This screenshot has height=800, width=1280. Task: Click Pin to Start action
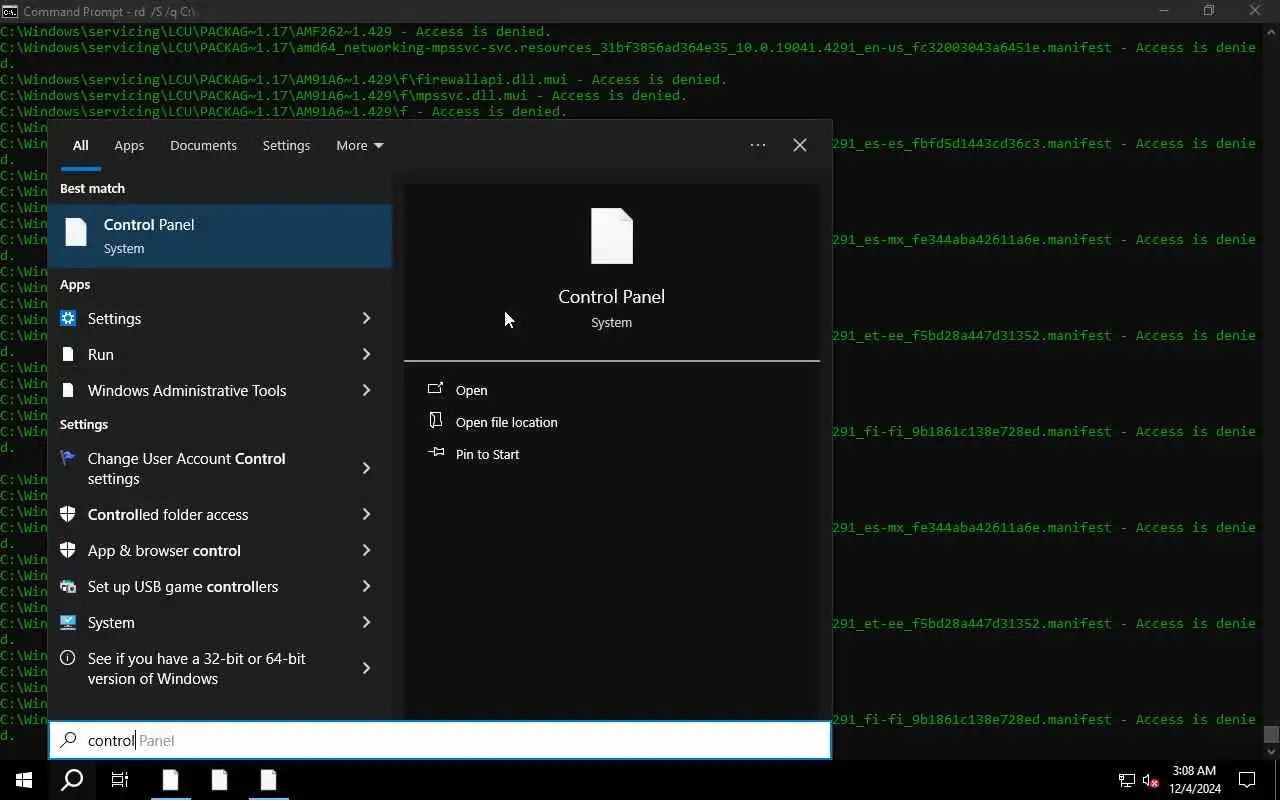(487, 454)
